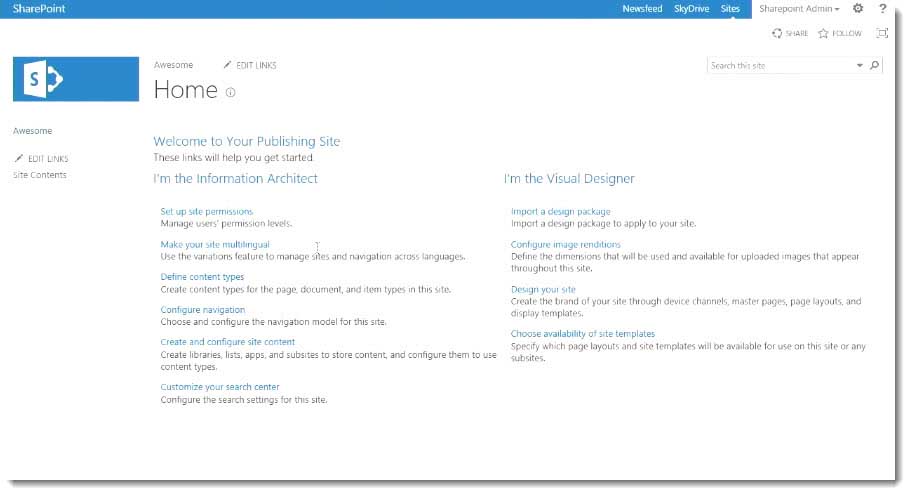Screen dimensions: 910x495
Task: Click the info icon beside Home
Action: (x=230, y=92)
